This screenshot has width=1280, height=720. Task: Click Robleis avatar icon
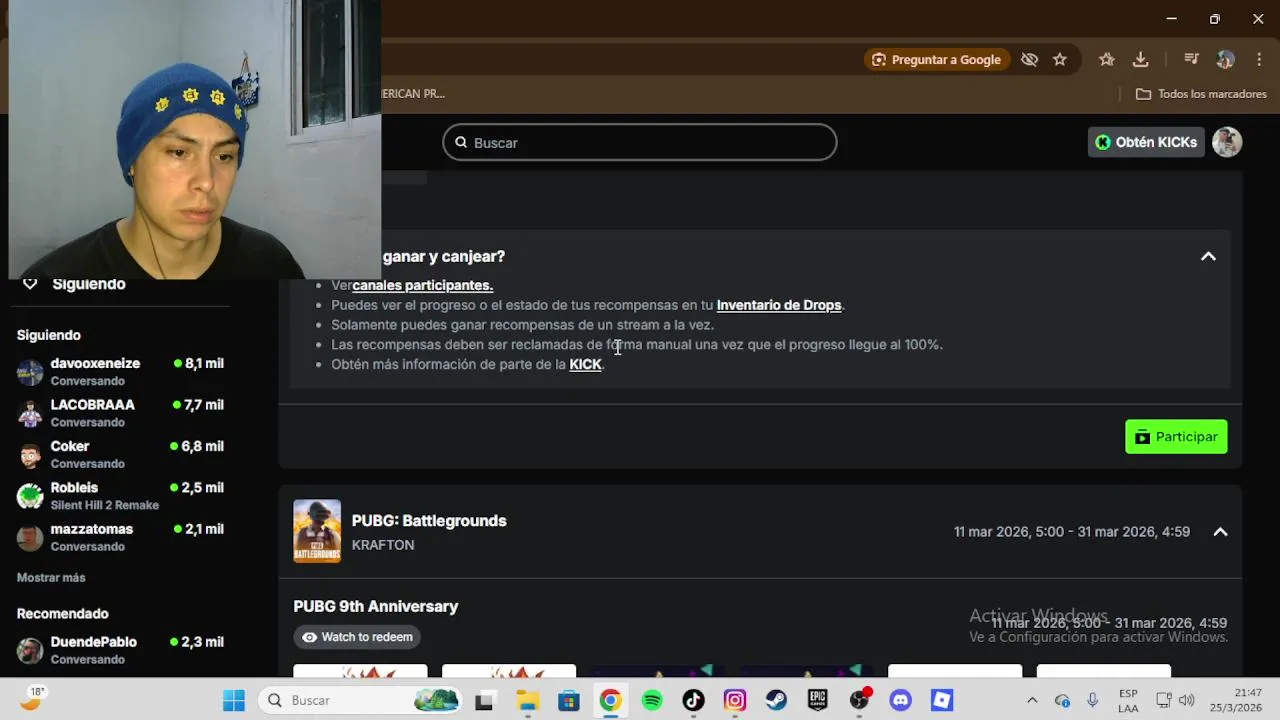(x=31, y=496)
